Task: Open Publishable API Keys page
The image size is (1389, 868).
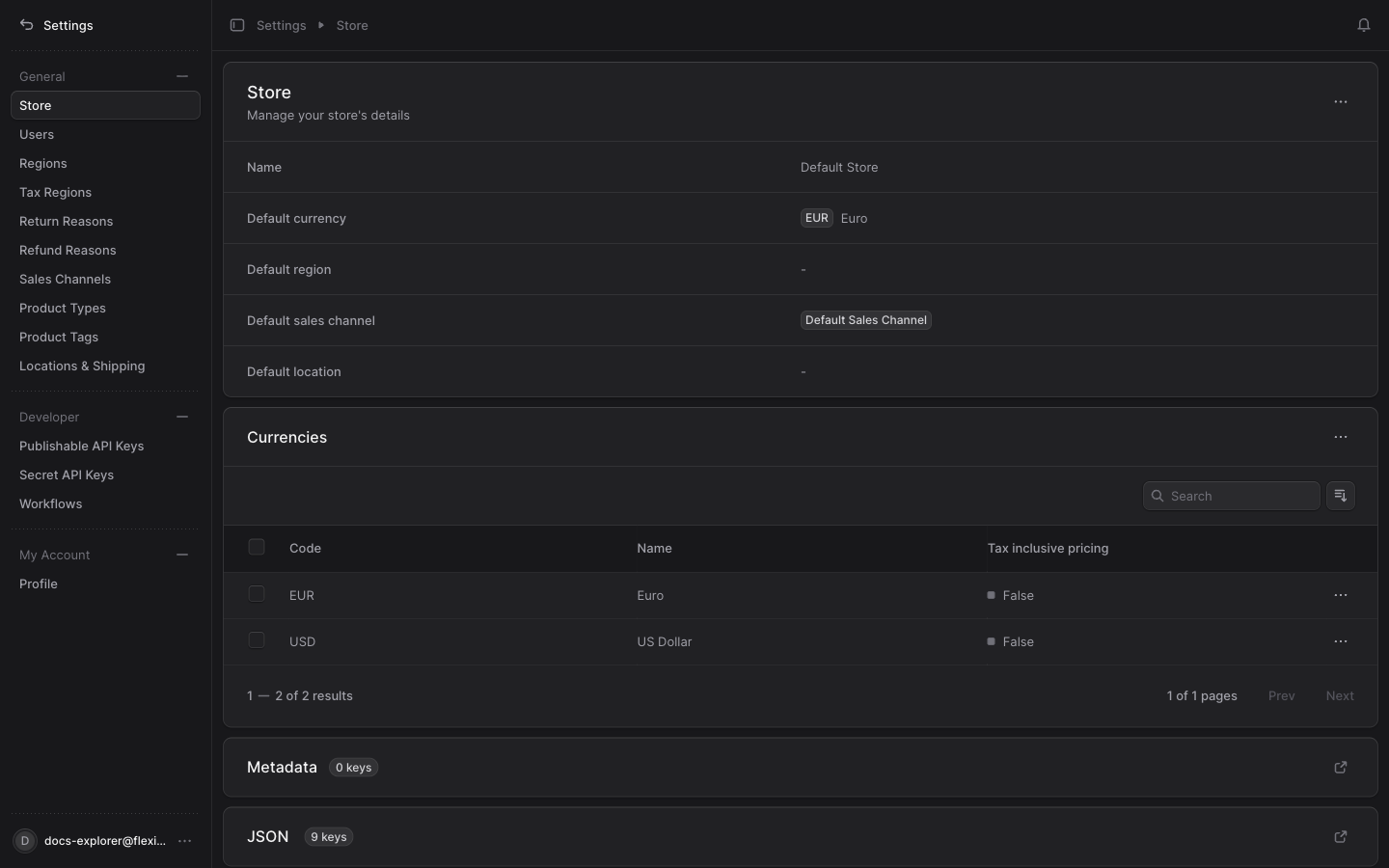Action: pos(105,446)
